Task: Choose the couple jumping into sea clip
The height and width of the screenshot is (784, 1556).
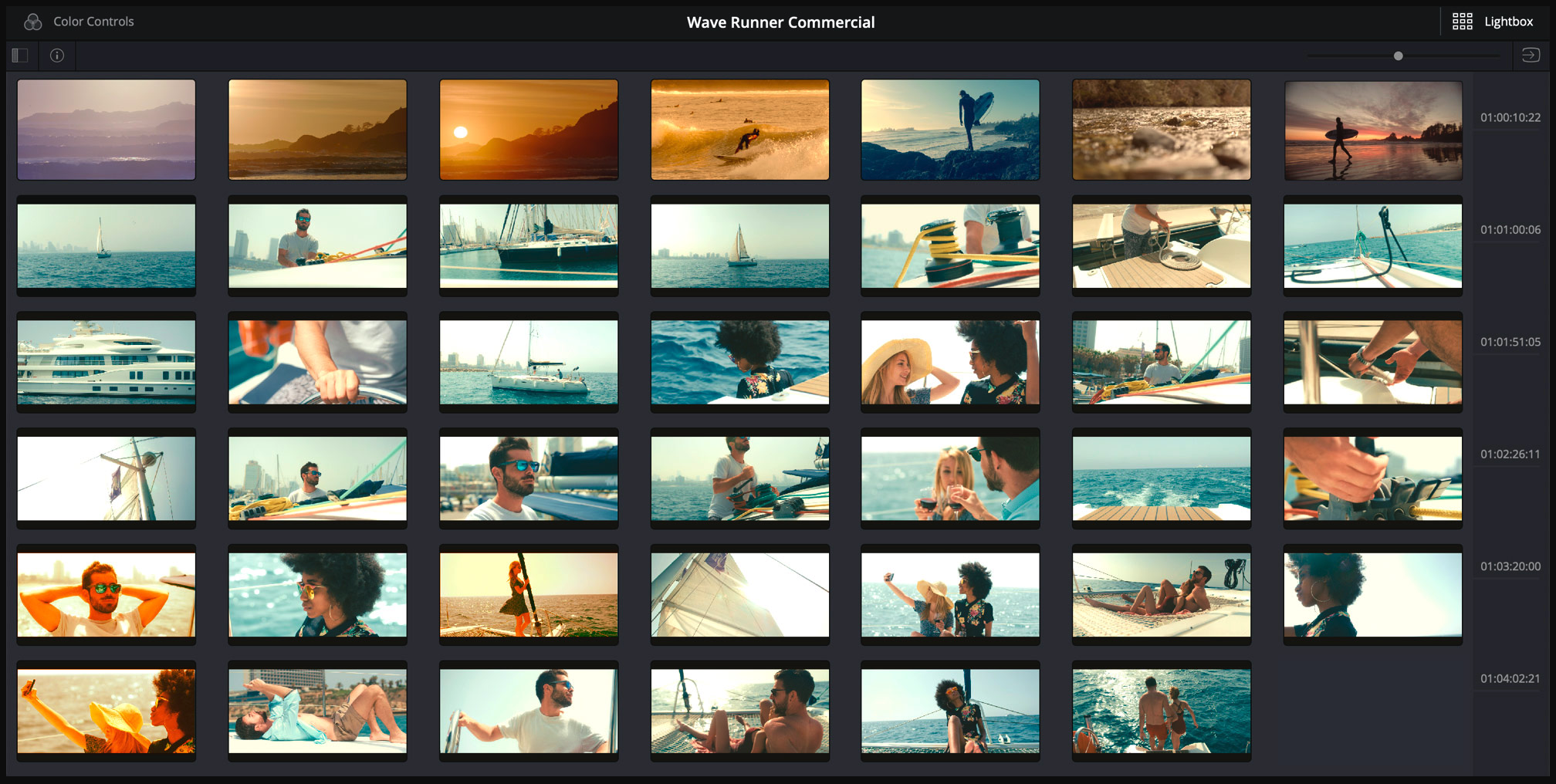Action: coord(1161,711)
